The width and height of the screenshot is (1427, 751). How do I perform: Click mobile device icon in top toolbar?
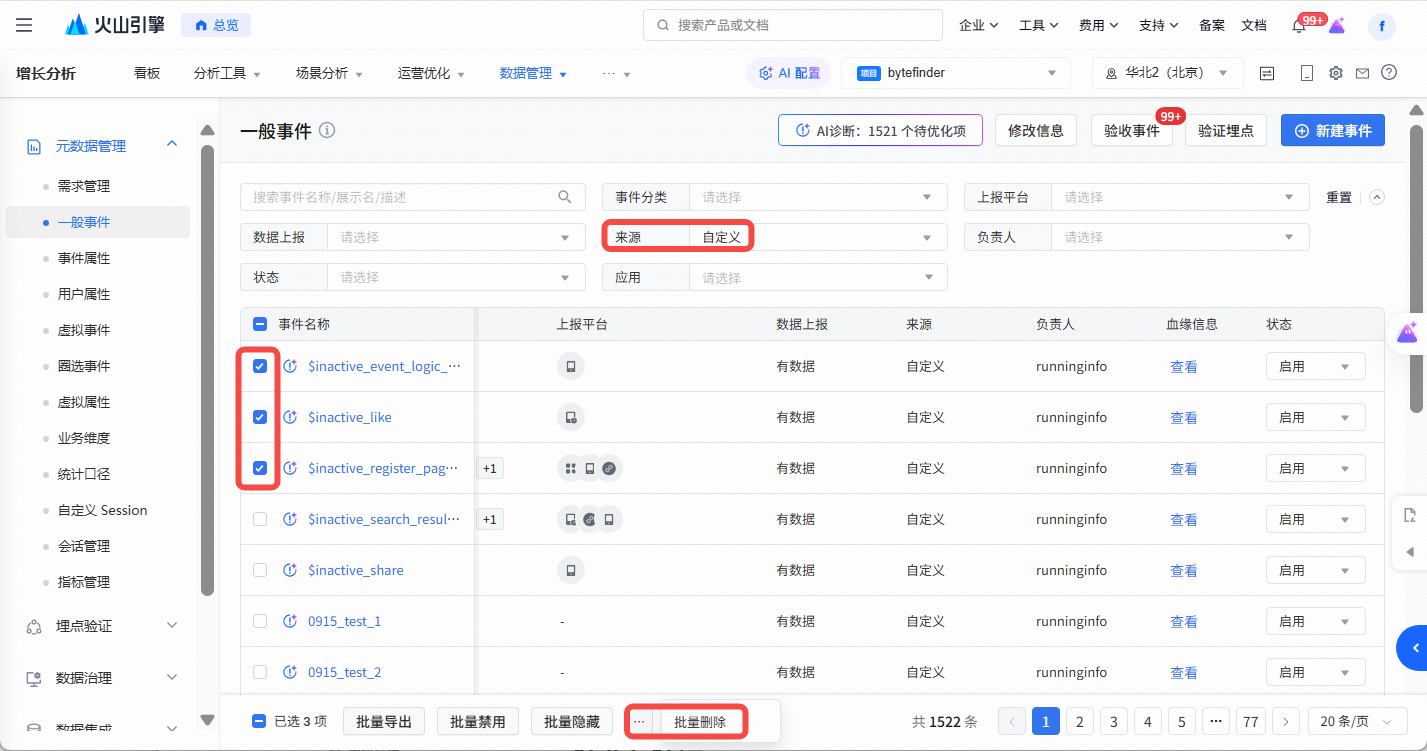click(x=1307, y=73)
